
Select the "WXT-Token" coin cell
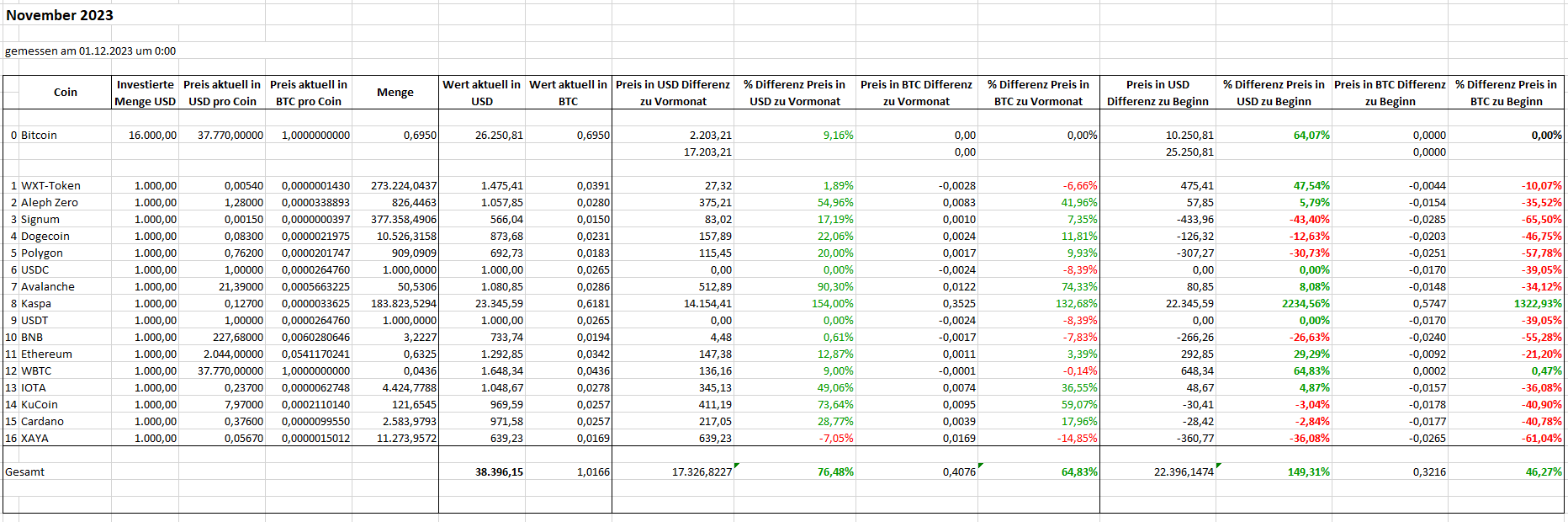click(50, 185)
